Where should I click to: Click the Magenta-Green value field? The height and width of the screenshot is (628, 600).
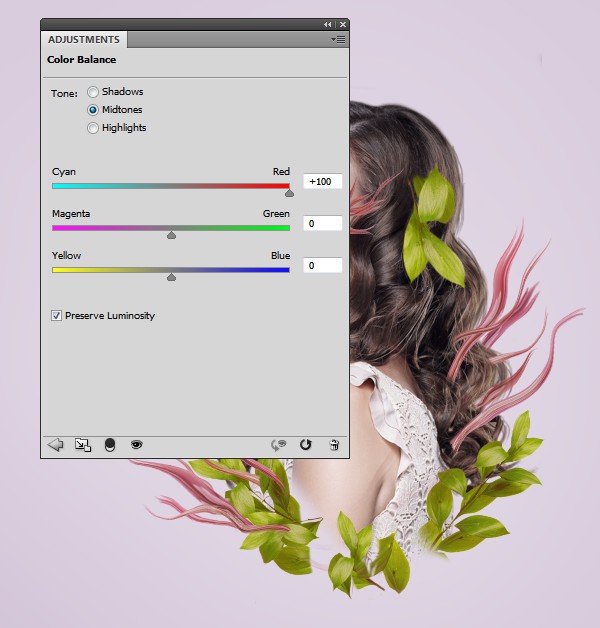point(323,223)
